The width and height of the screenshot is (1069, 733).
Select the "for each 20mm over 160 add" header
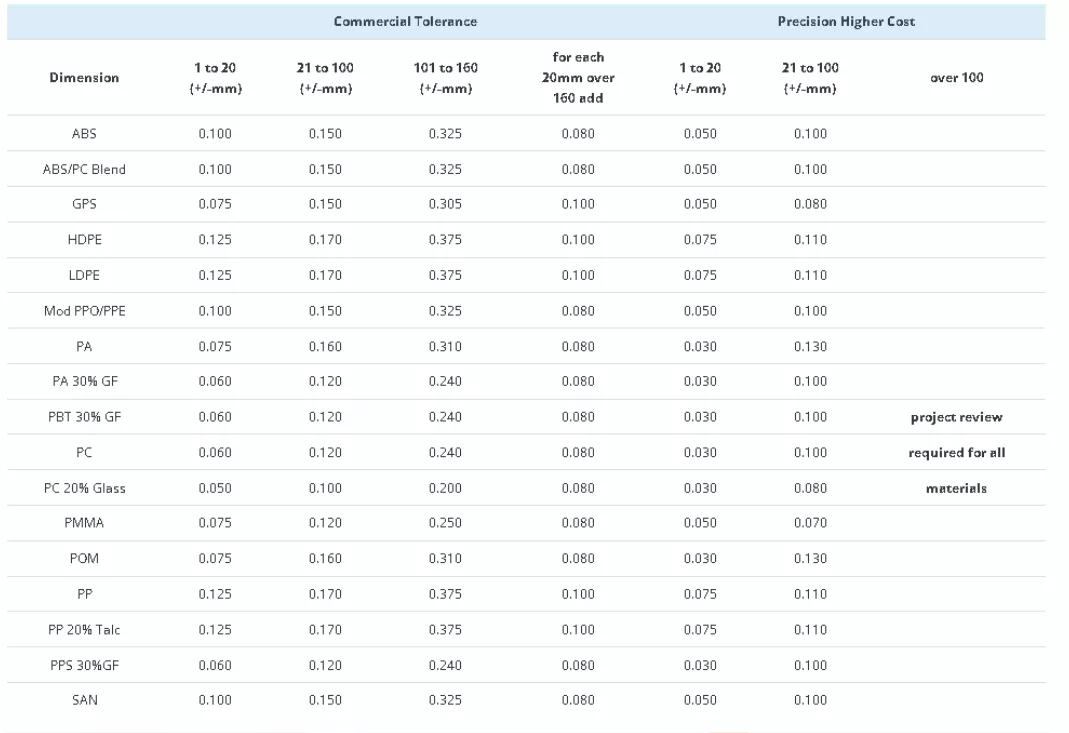tap(579, 77)
